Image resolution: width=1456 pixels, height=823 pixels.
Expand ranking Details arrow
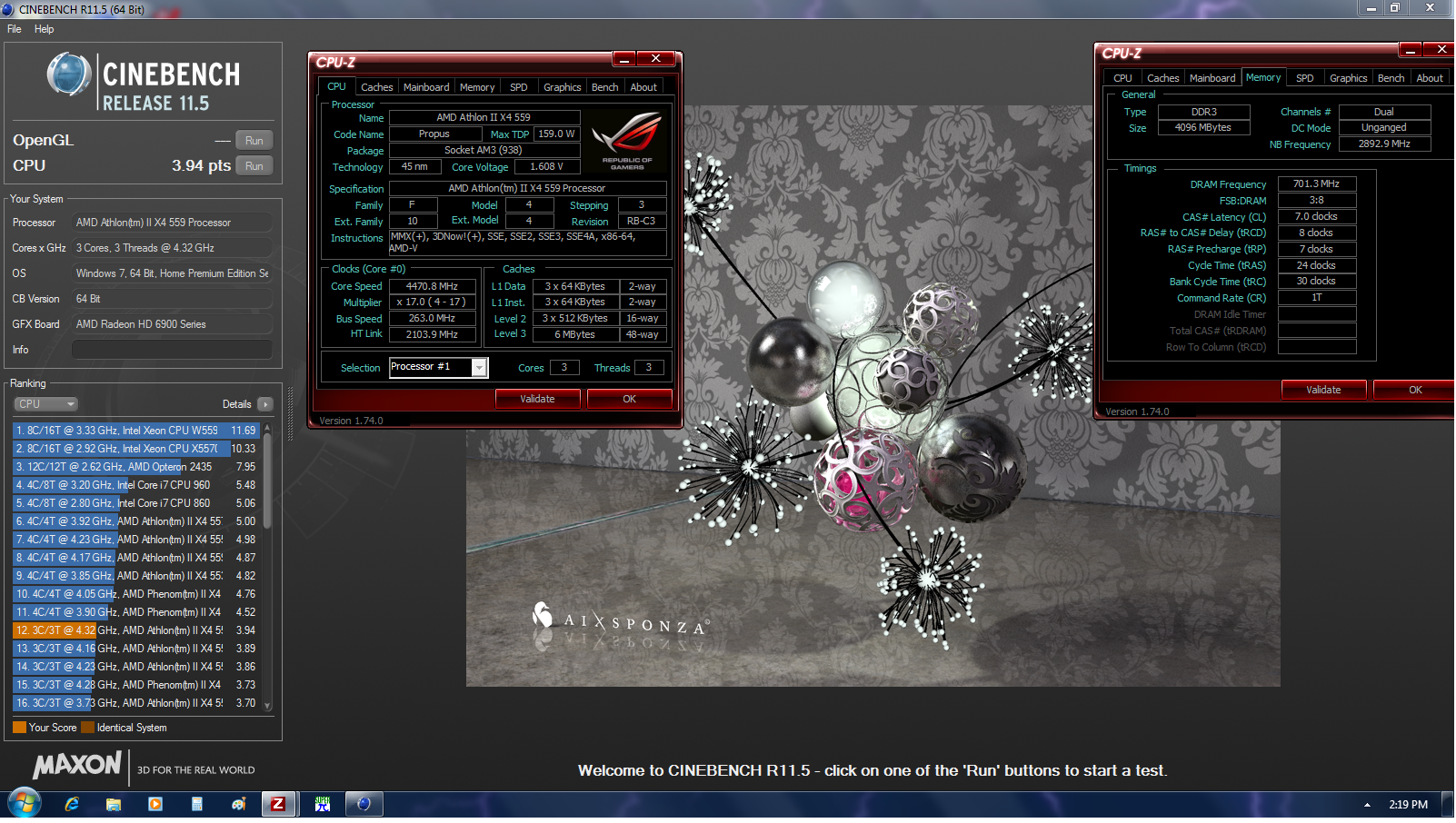[x=264, y=404]
